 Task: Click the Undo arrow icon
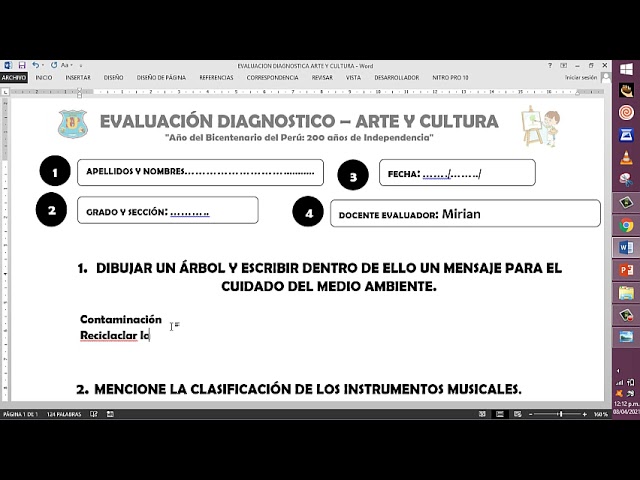click(x=36, y=65)
